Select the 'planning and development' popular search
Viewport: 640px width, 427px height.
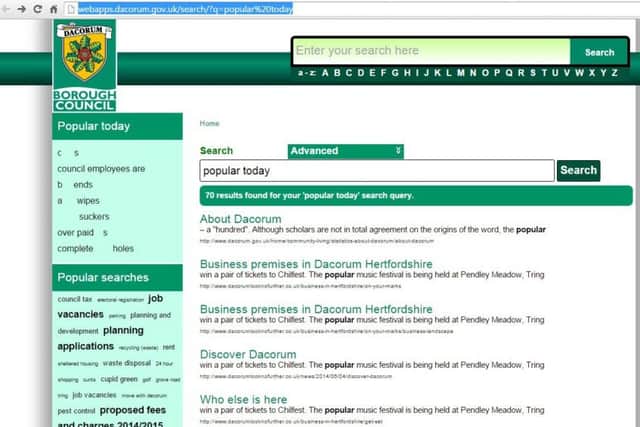click(114, 323)
